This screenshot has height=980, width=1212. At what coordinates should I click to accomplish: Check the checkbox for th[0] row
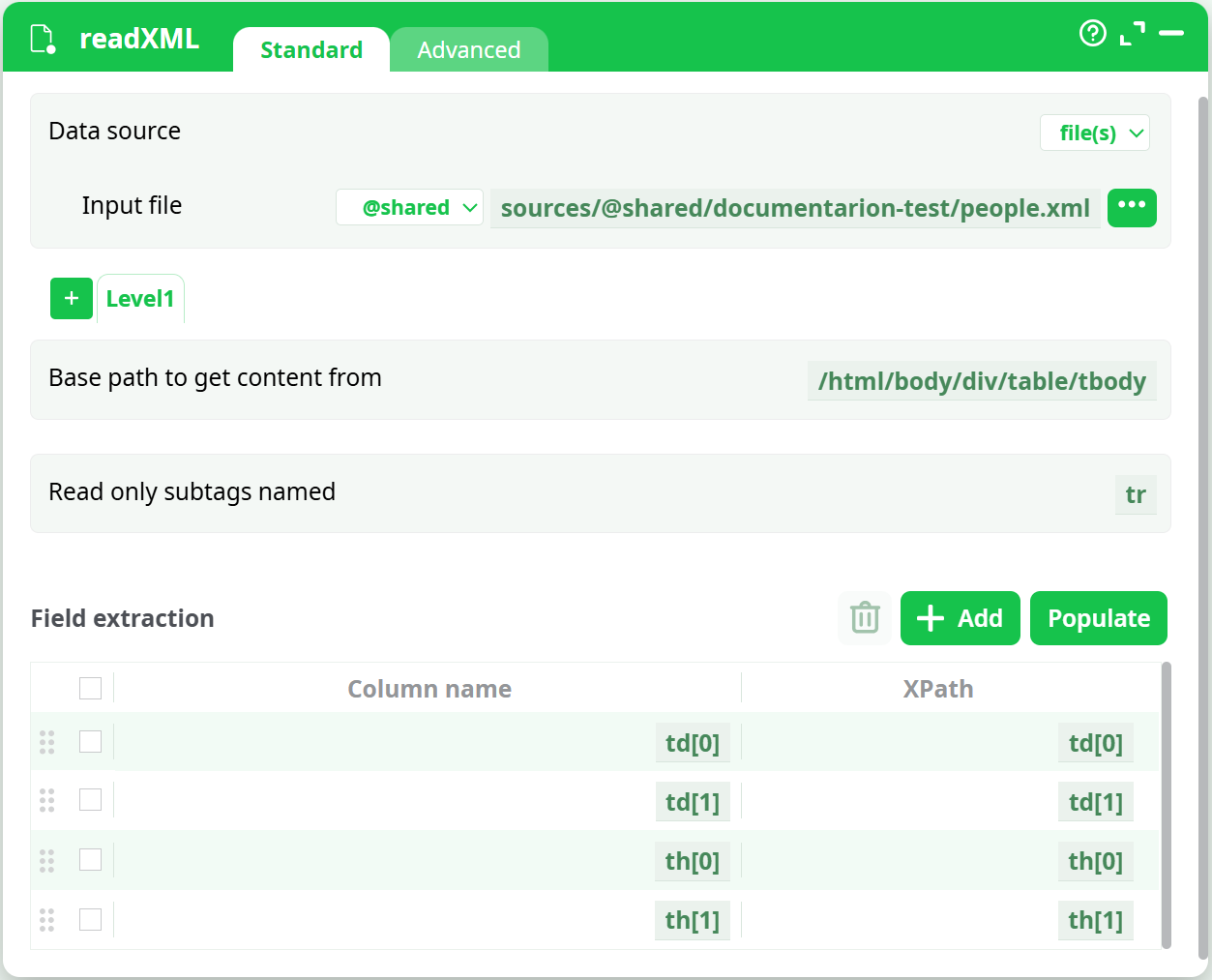90,860
